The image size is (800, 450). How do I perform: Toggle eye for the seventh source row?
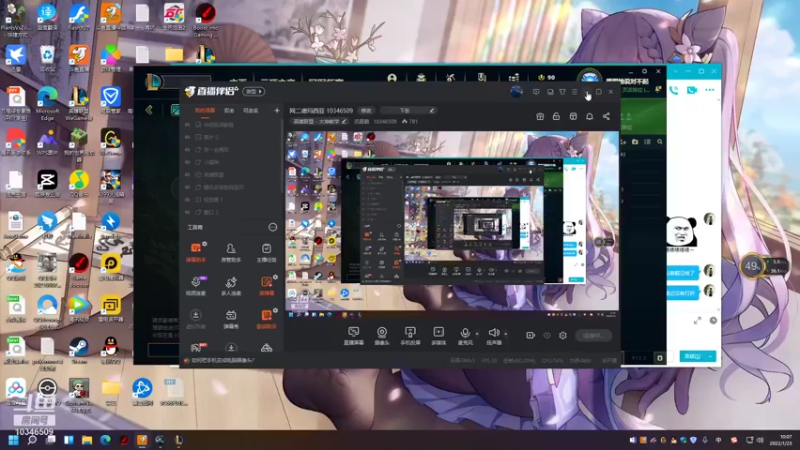point(188,199)
